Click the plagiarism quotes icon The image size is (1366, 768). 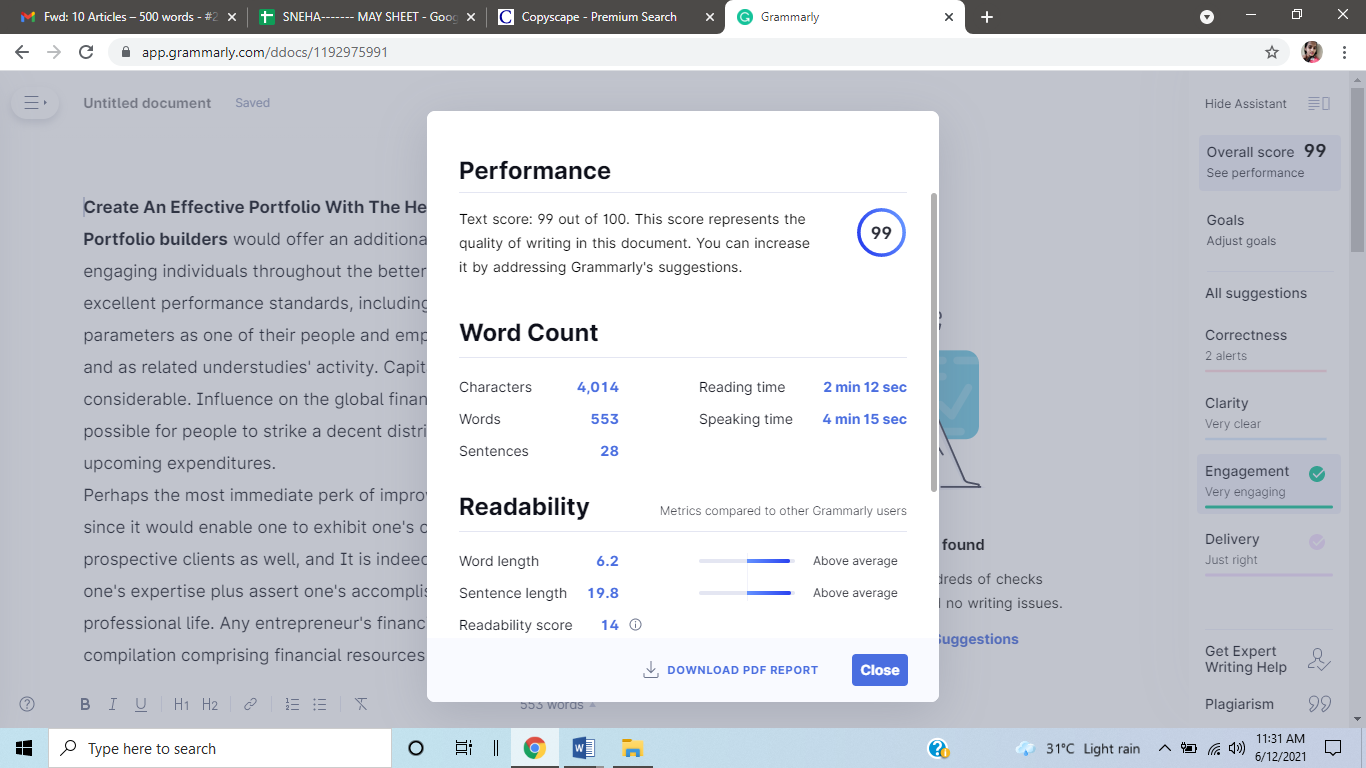(x=1320, y=704)
